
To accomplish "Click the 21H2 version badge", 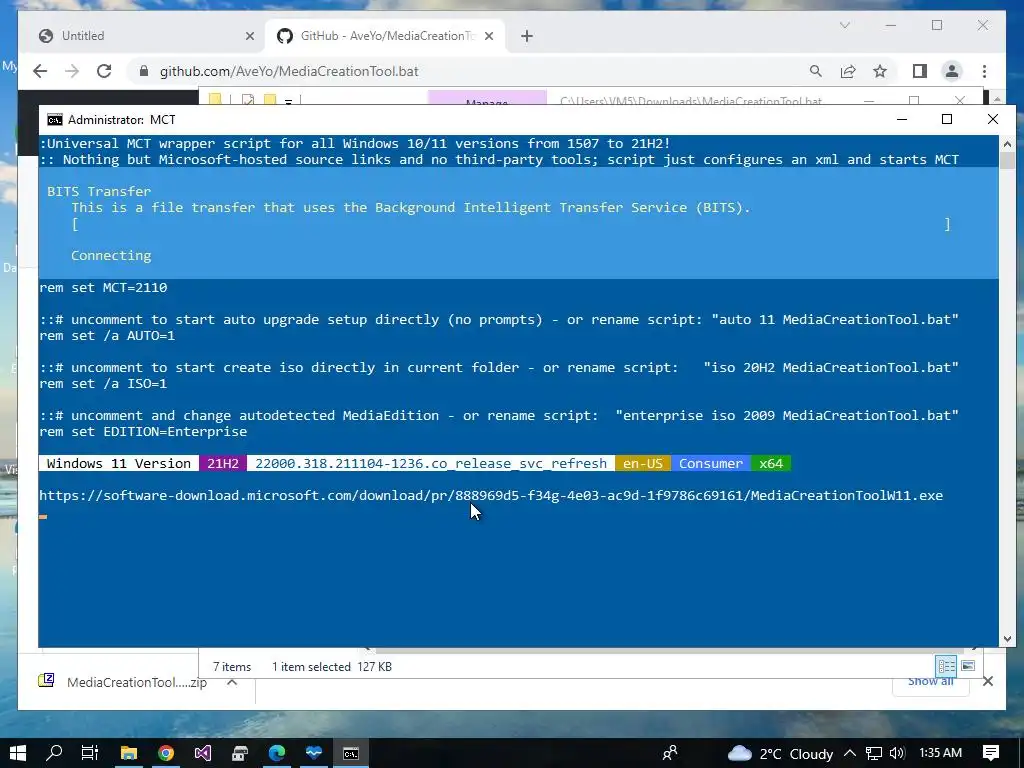I will tap(223, 464).
